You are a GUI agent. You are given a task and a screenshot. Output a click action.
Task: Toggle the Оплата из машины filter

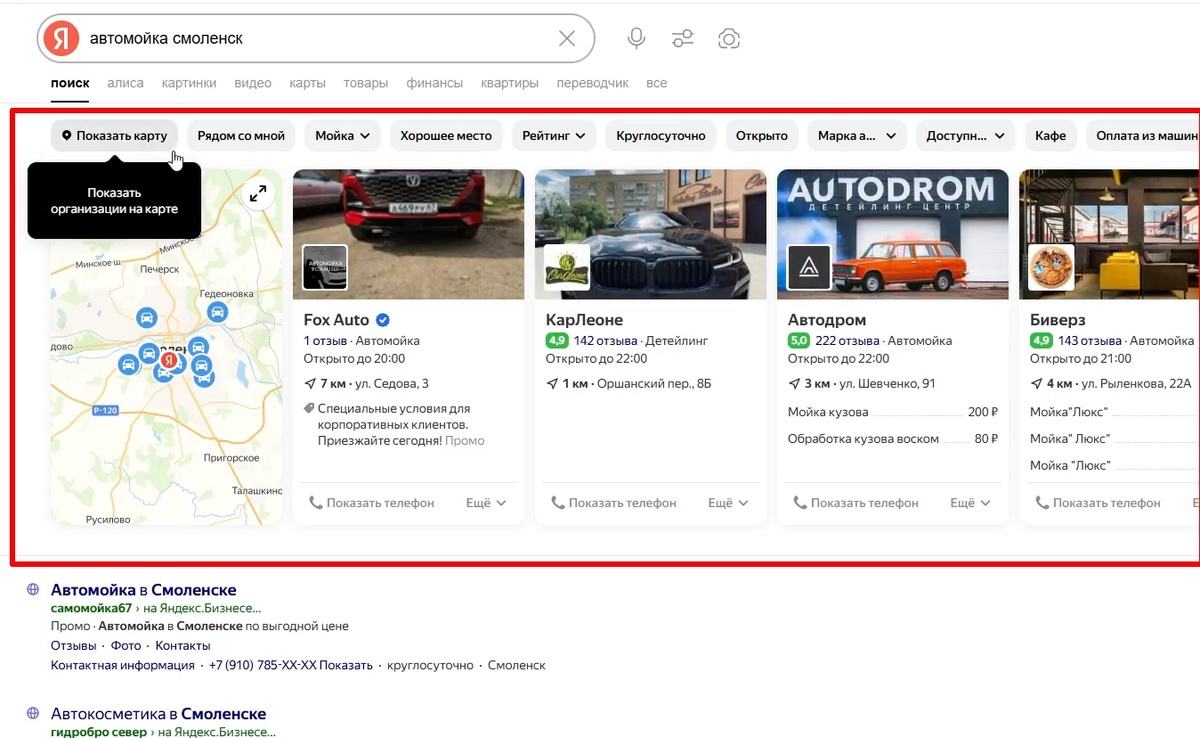[1145, 135]
